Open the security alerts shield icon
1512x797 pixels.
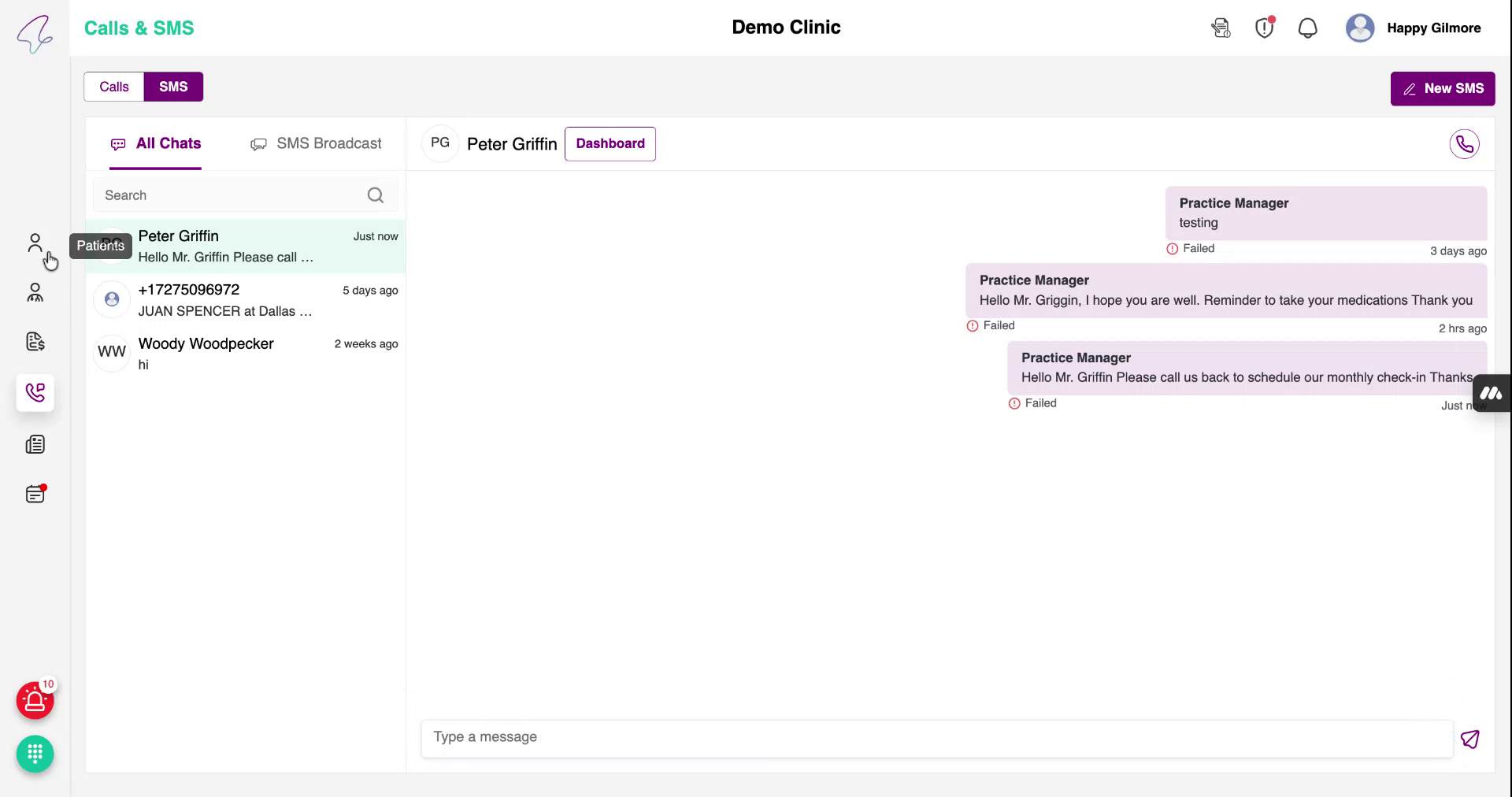(1264, 28)
